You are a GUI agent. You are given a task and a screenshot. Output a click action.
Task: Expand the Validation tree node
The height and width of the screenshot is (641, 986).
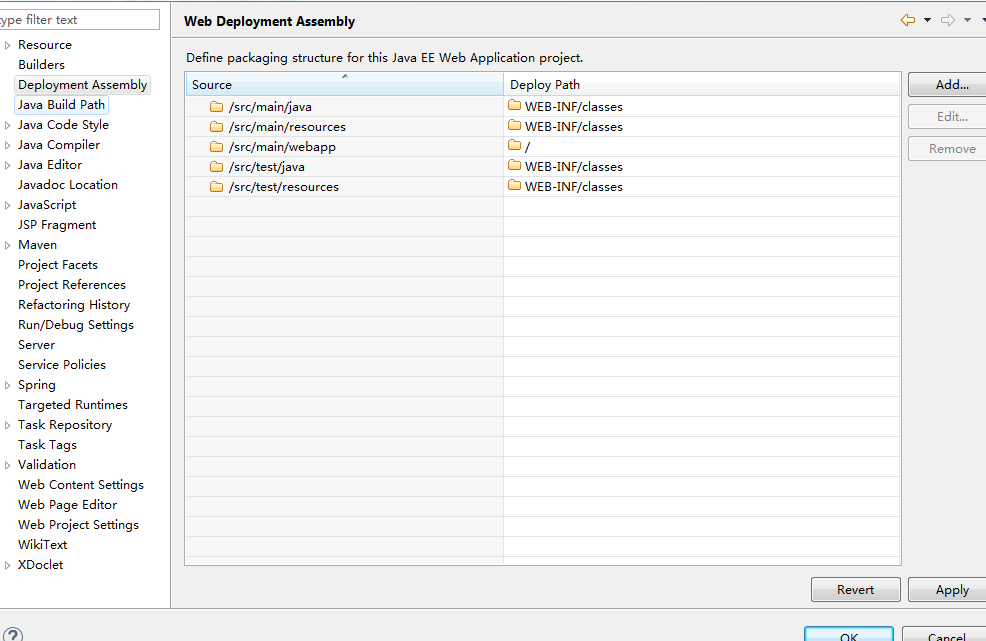(8, 465)
